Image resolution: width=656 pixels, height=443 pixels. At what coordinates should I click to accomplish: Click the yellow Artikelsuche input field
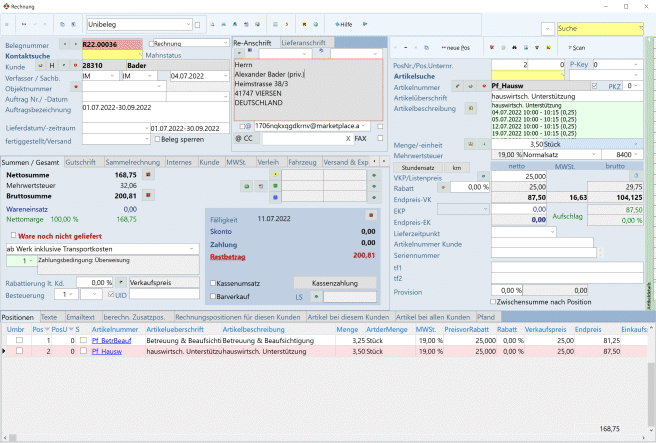(x=528, y=76)
